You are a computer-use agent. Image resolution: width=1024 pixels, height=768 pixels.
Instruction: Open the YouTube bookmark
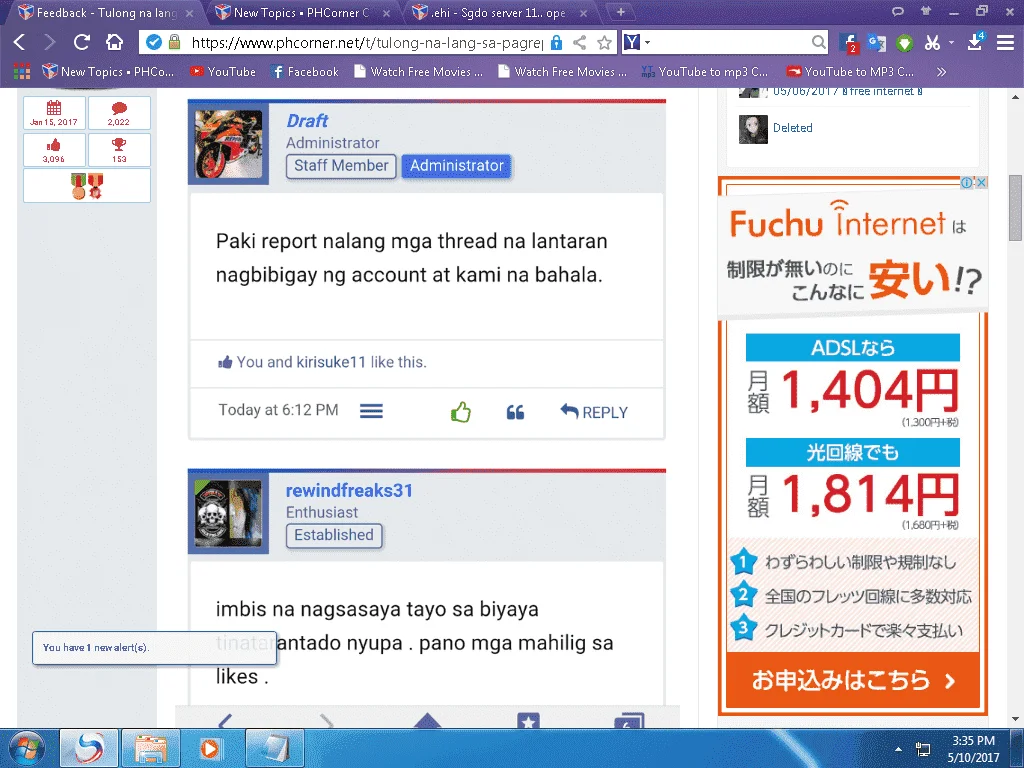click(x=223, y=72)
